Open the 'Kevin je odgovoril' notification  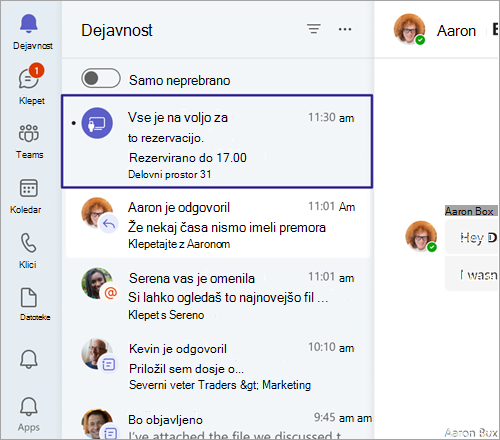[218, 365]
